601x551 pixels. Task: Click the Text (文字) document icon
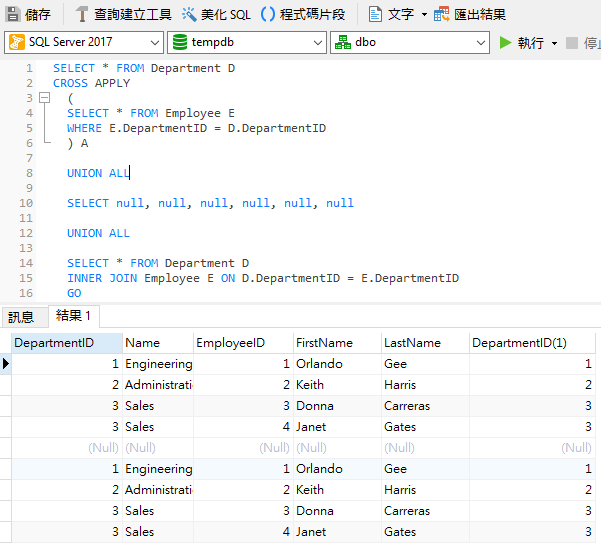[x=375, y=14]
